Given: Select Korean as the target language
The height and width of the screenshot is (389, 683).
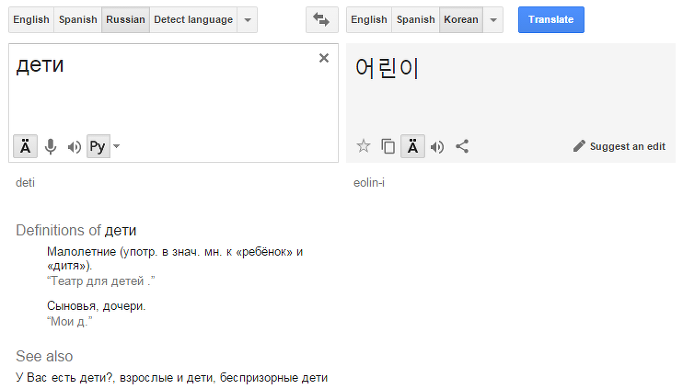Looking at the screenshot, I should (x=461, y=20).
